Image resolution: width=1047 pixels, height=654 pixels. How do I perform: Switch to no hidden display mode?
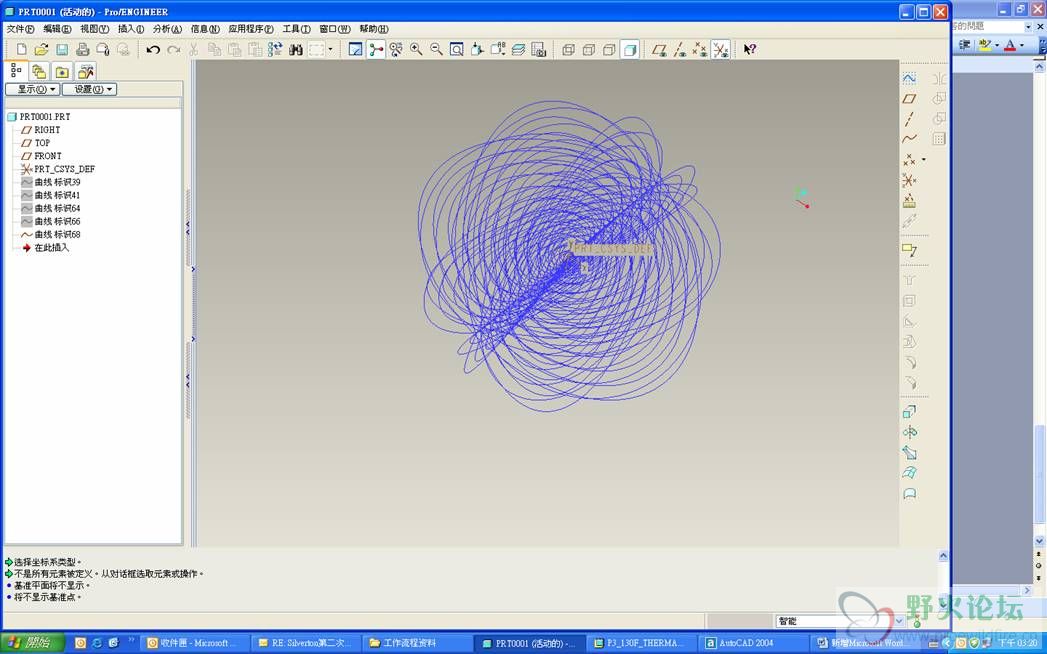(x=609, y=49)
